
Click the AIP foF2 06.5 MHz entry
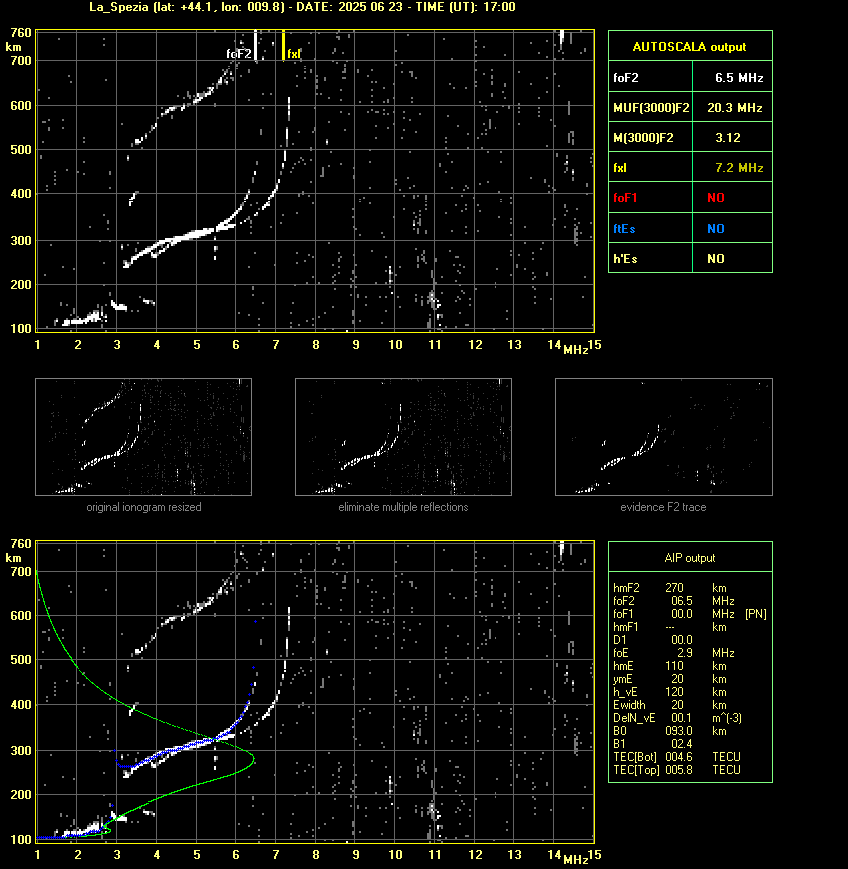coord(673,601)
